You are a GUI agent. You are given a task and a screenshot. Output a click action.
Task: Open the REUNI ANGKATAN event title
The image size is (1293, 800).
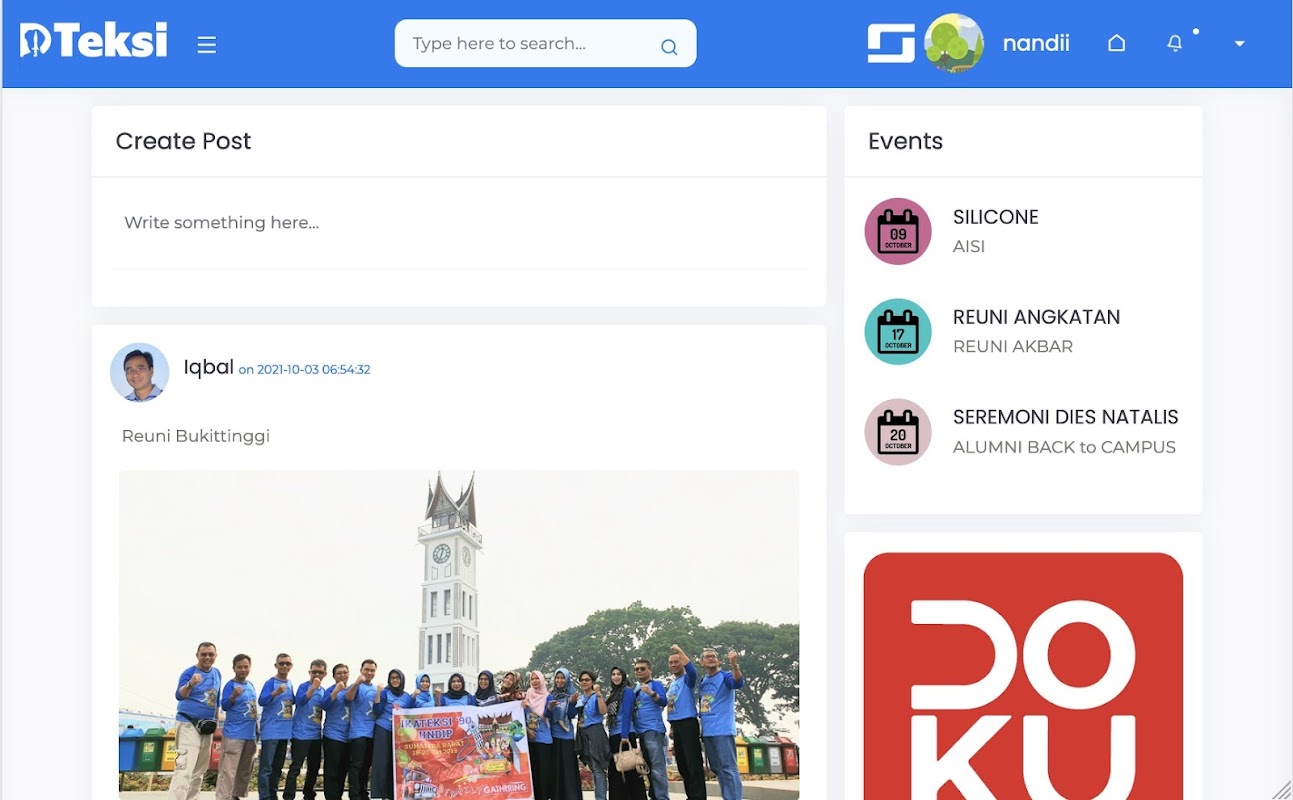(1036, 317)
